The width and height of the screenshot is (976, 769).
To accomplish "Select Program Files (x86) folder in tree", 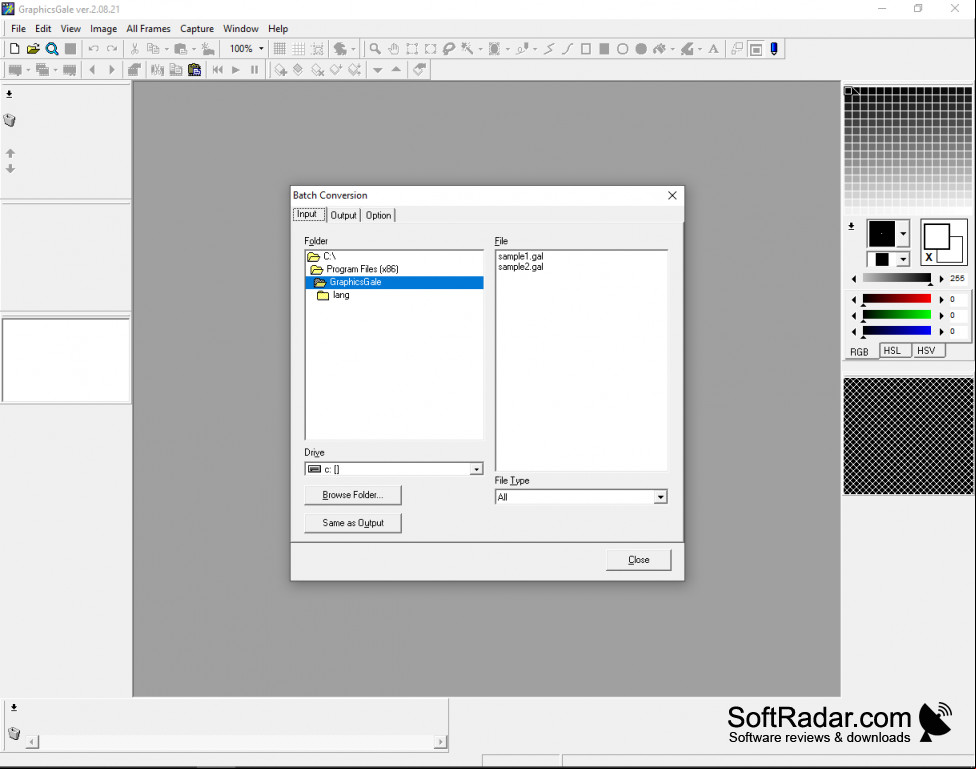I will pyautogui.click(x=362, y=269).
